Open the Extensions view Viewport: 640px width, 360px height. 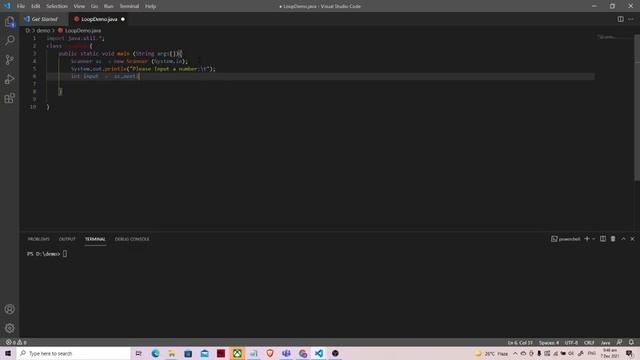tap(9, 98)
